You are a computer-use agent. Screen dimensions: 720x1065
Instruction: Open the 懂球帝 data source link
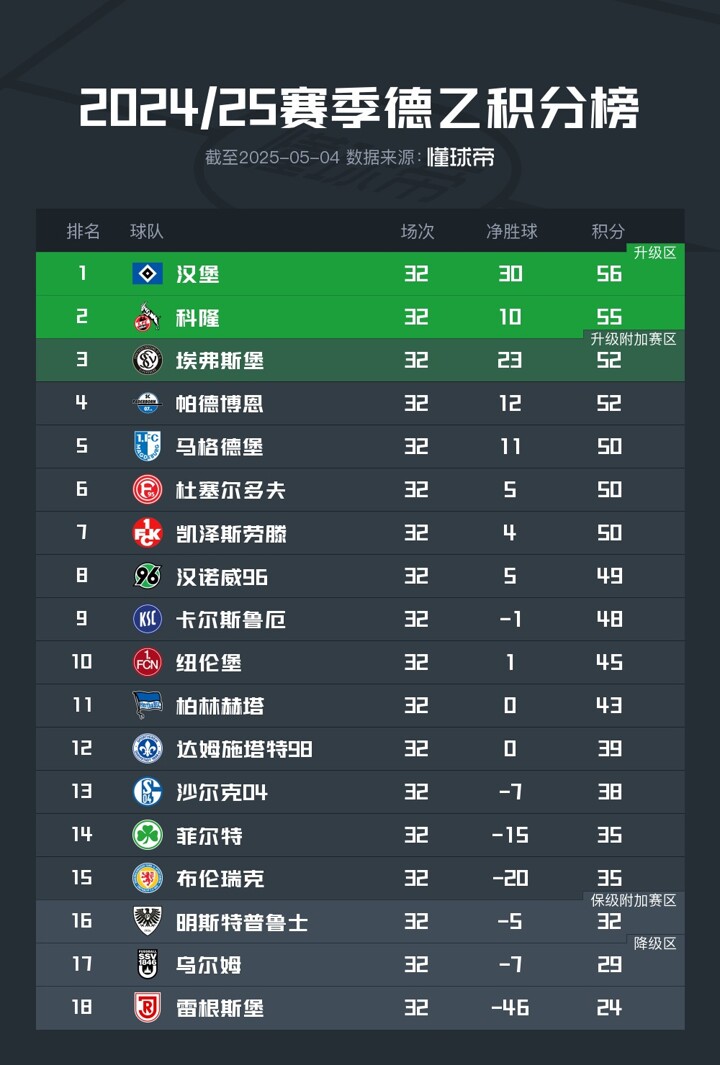460,157
